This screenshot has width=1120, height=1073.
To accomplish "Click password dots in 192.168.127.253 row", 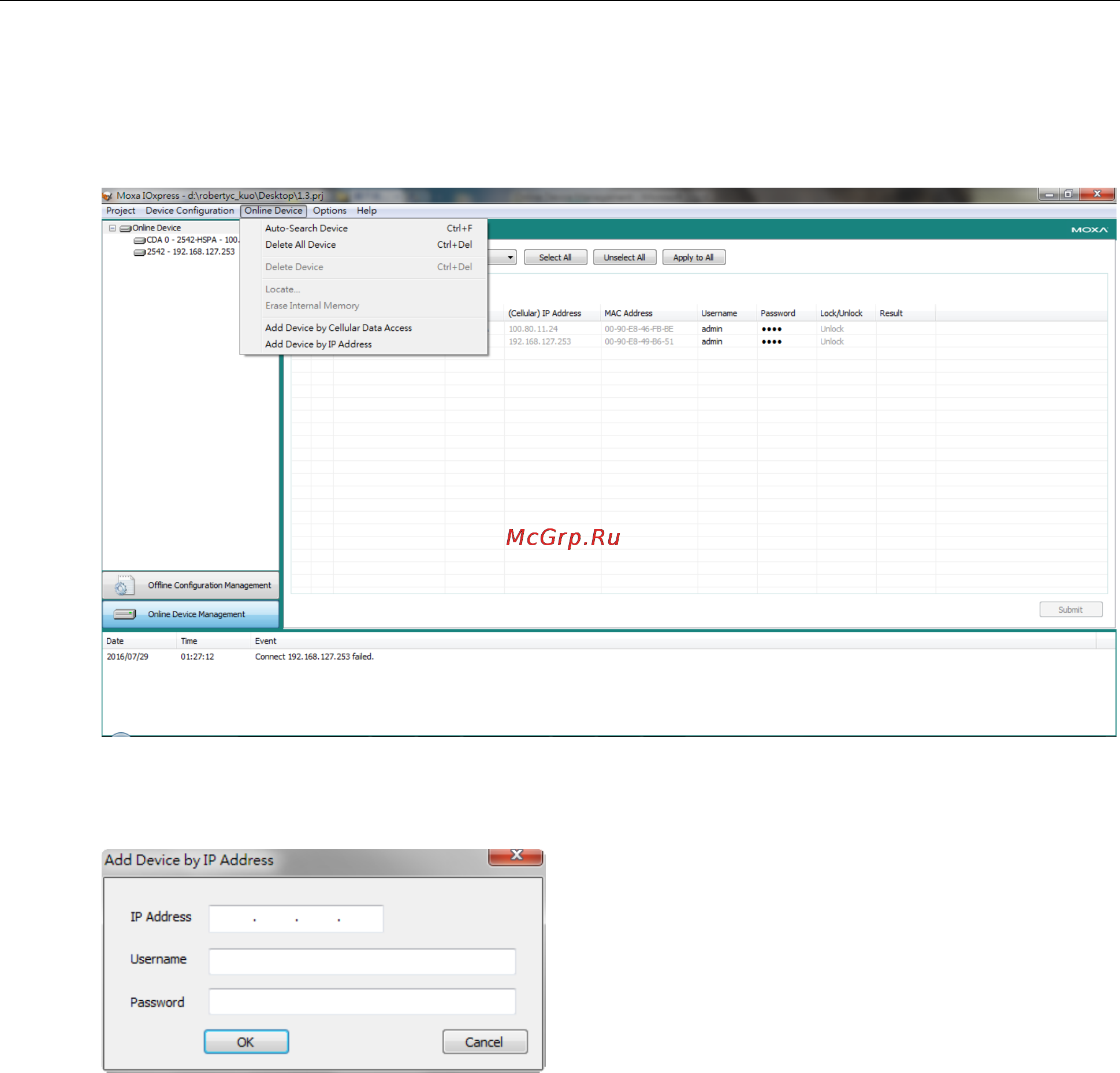I will tap(771, 342).
